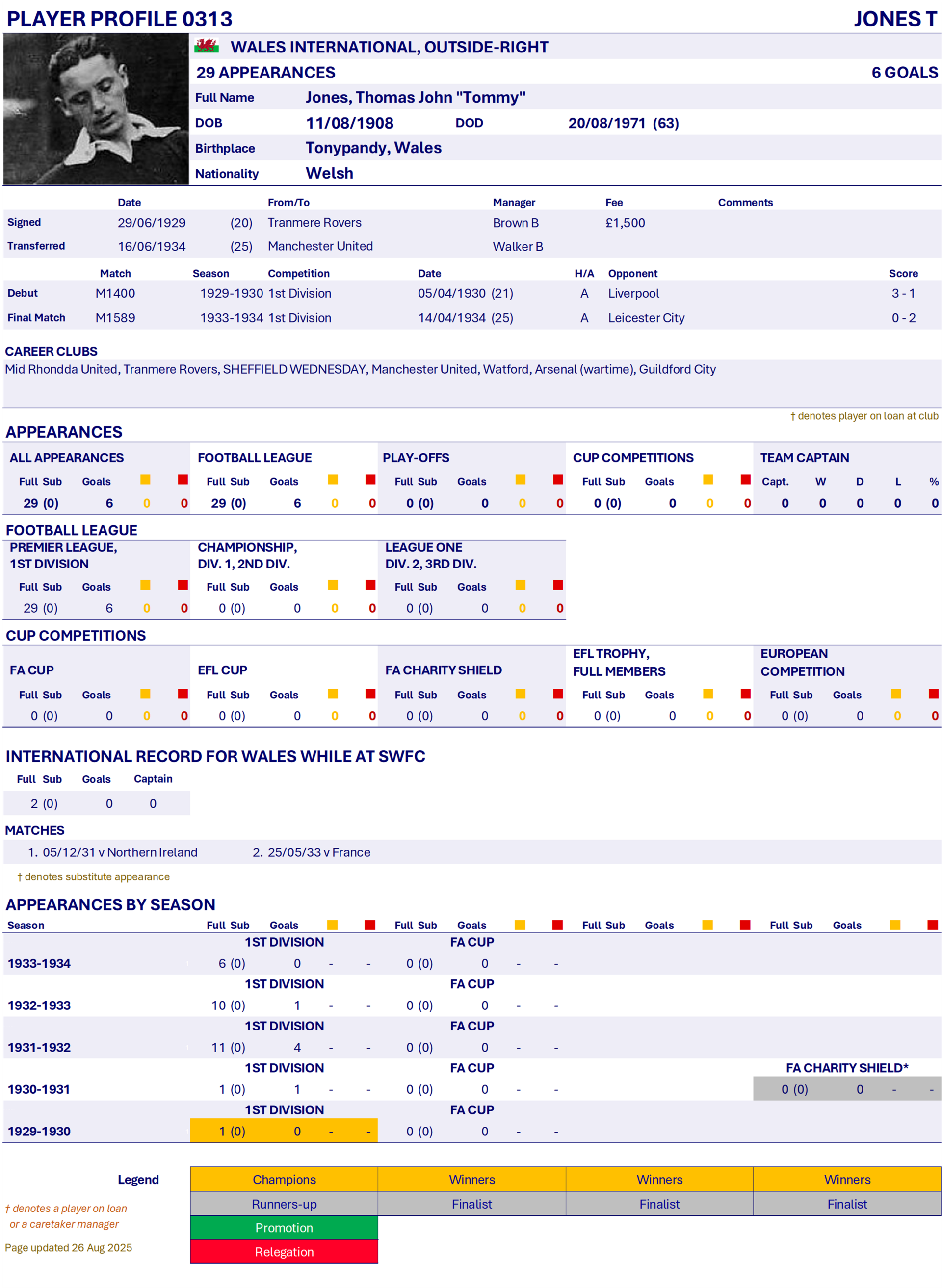942x1288 pixels.
Task: Click yellow card icon under Play-Offs
Action: click(x=521, y=480)
